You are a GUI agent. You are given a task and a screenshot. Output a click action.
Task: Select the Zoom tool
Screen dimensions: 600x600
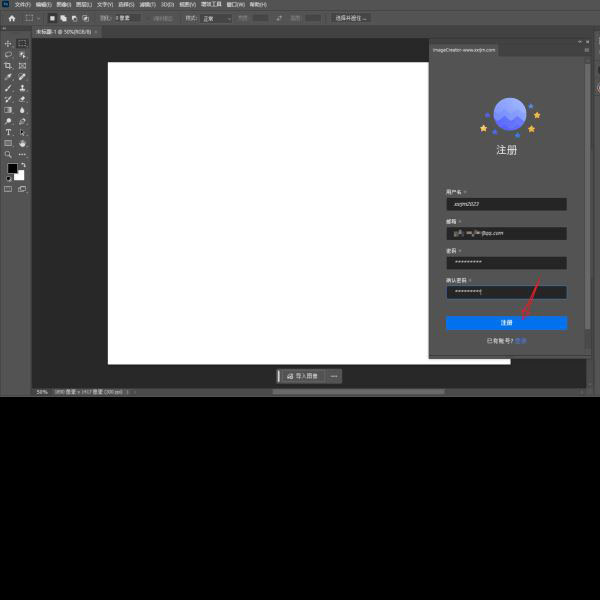pyautogui.click(x=8, y=155)
